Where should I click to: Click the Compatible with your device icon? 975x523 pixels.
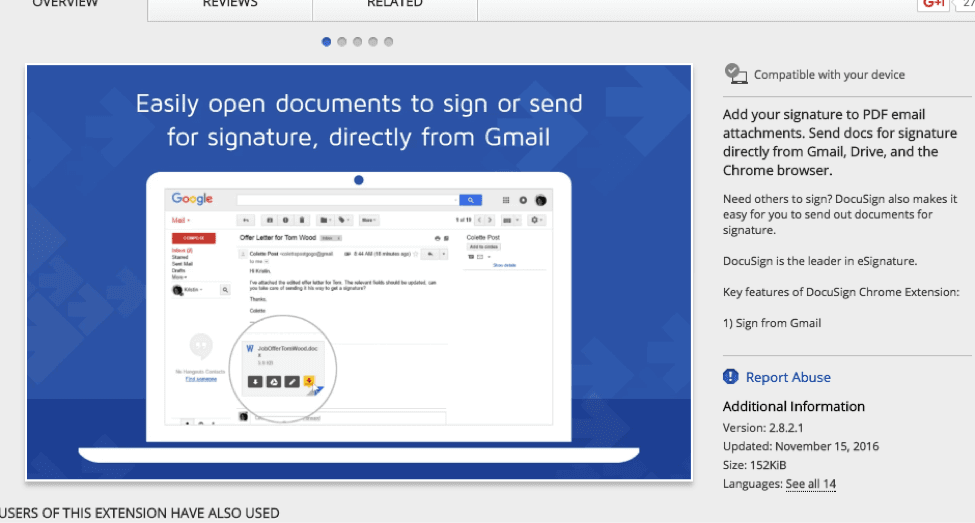click(x=735, y=73)
